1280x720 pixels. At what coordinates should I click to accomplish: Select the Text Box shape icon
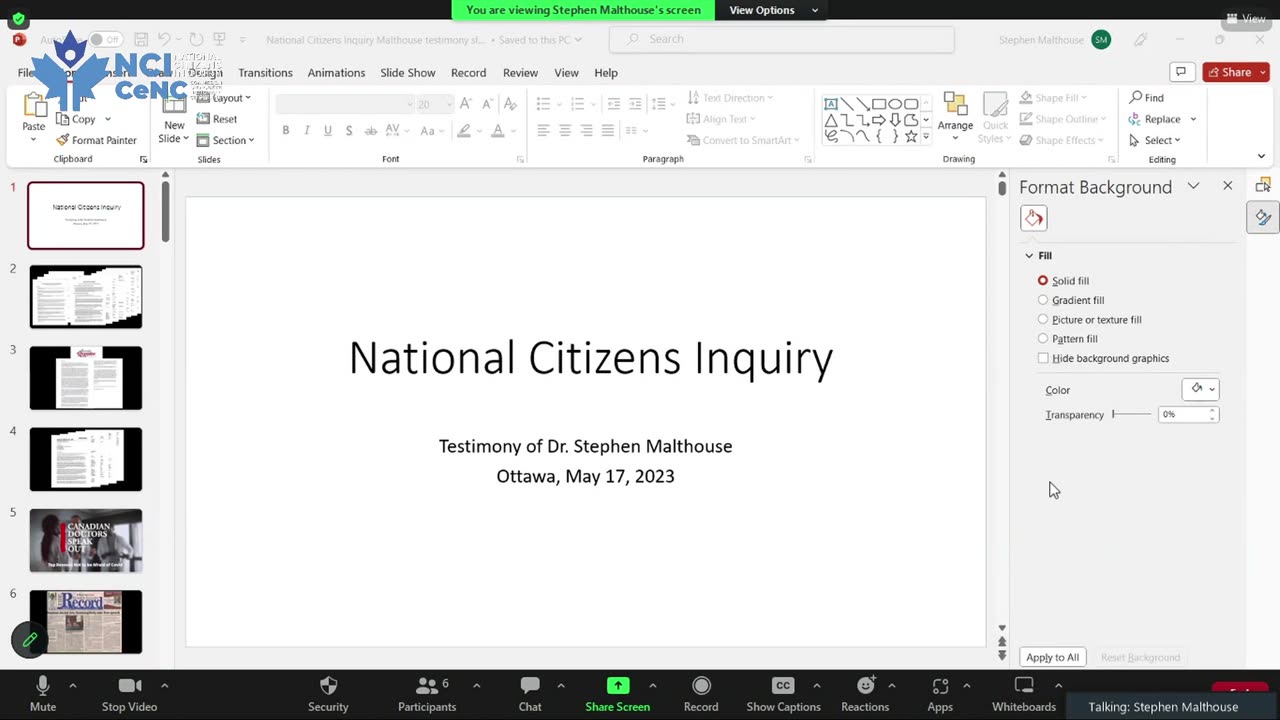pyautogui.click(x=830, y=104)
